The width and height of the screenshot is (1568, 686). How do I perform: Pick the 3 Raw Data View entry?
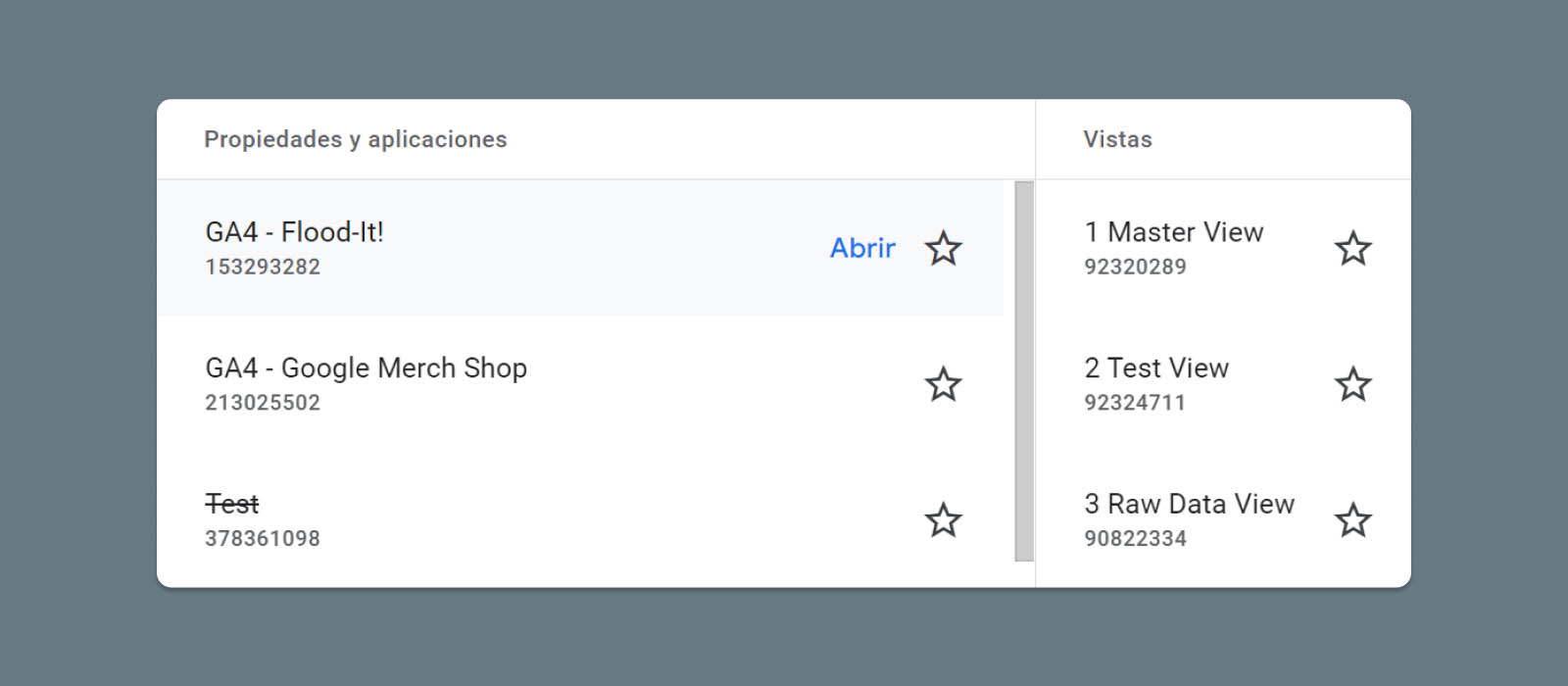1189,504
